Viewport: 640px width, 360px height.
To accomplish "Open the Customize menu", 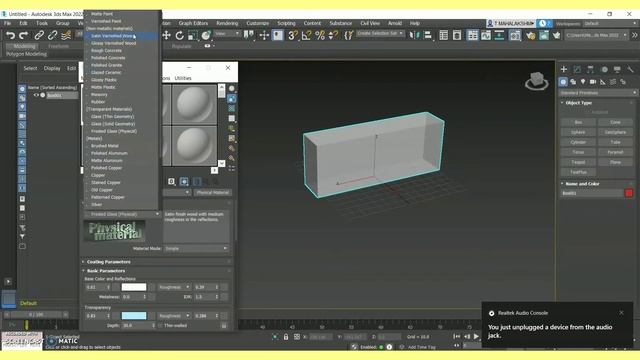I will click(x=258, y=23).
